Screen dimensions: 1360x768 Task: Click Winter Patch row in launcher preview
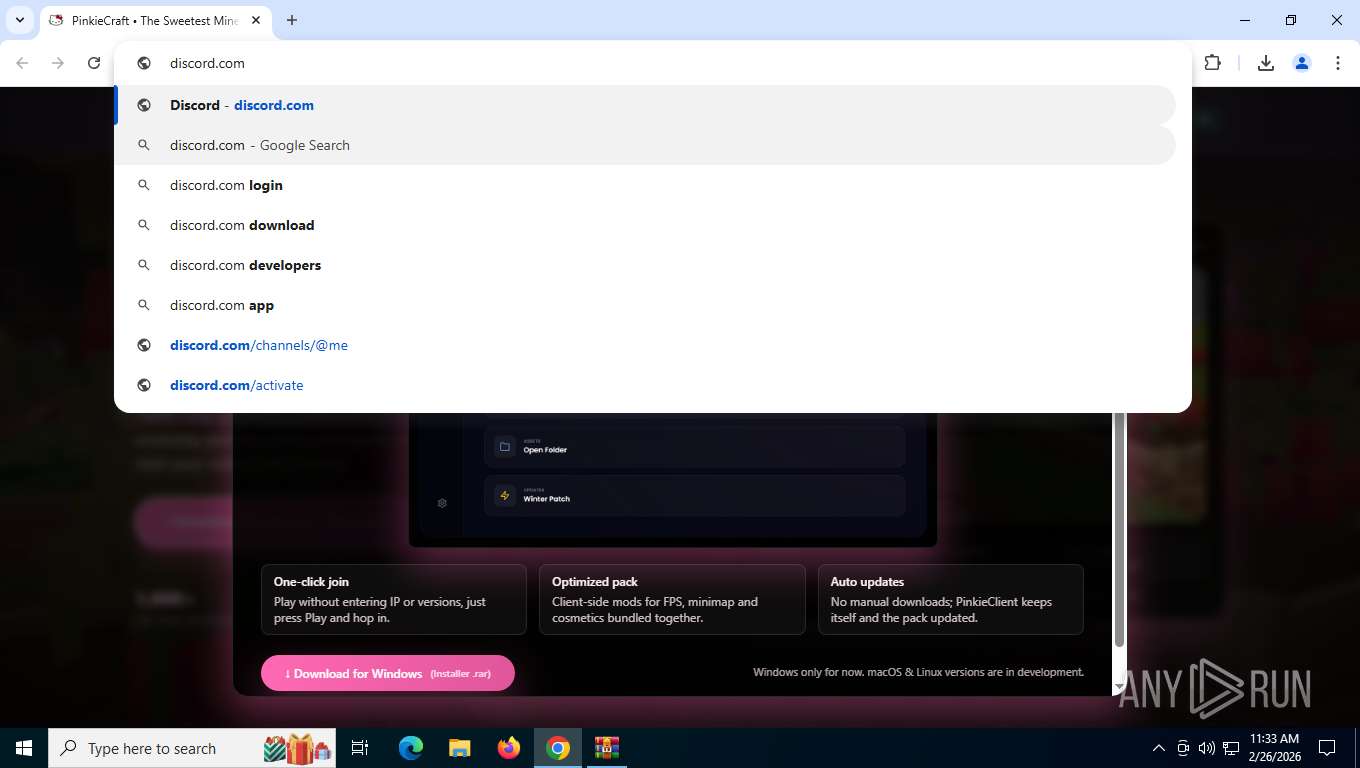[694, 495]
